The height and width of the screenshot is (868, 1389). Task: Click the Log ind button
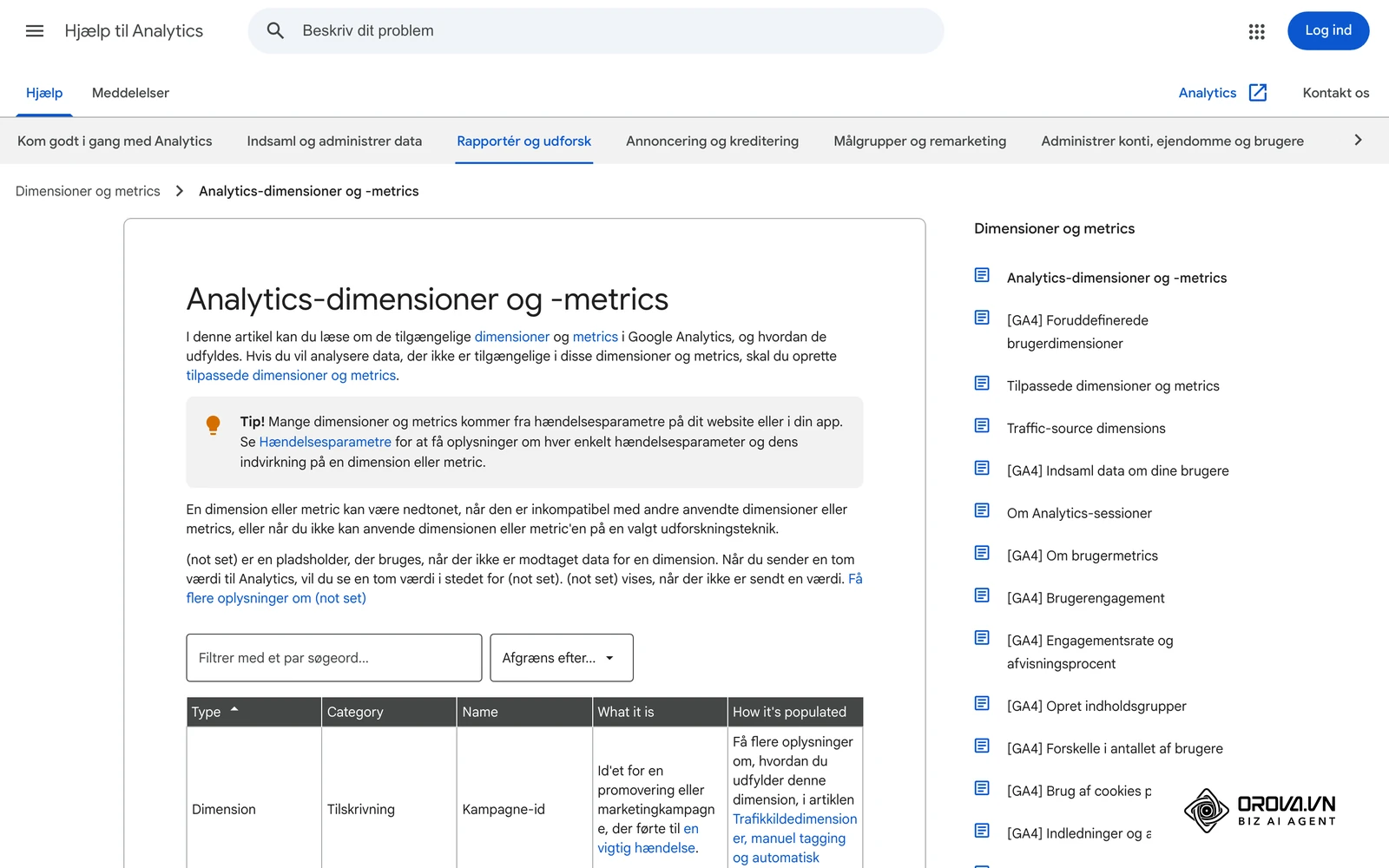1328,31
